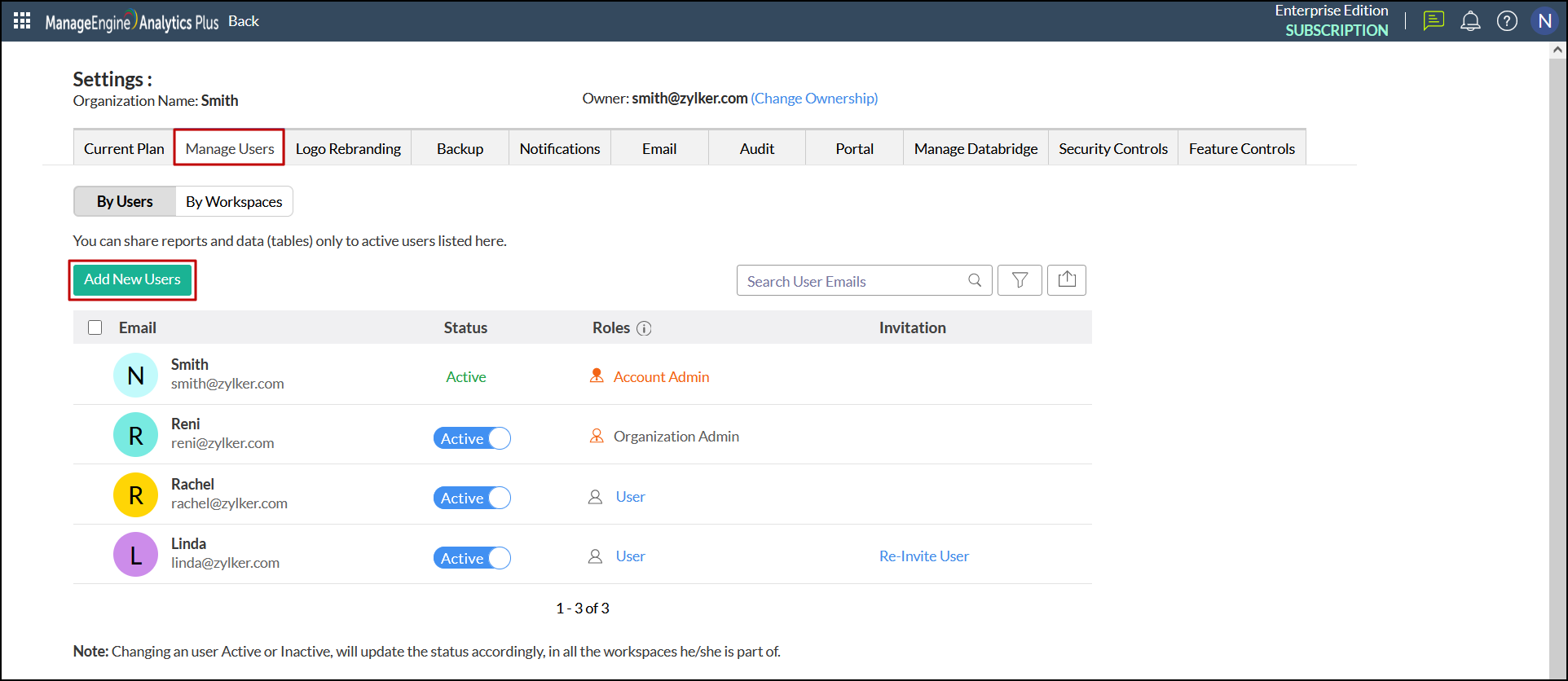Open the help question mark icon
The width and height of the screenshot is (1568, 681).
[1507, 21]
